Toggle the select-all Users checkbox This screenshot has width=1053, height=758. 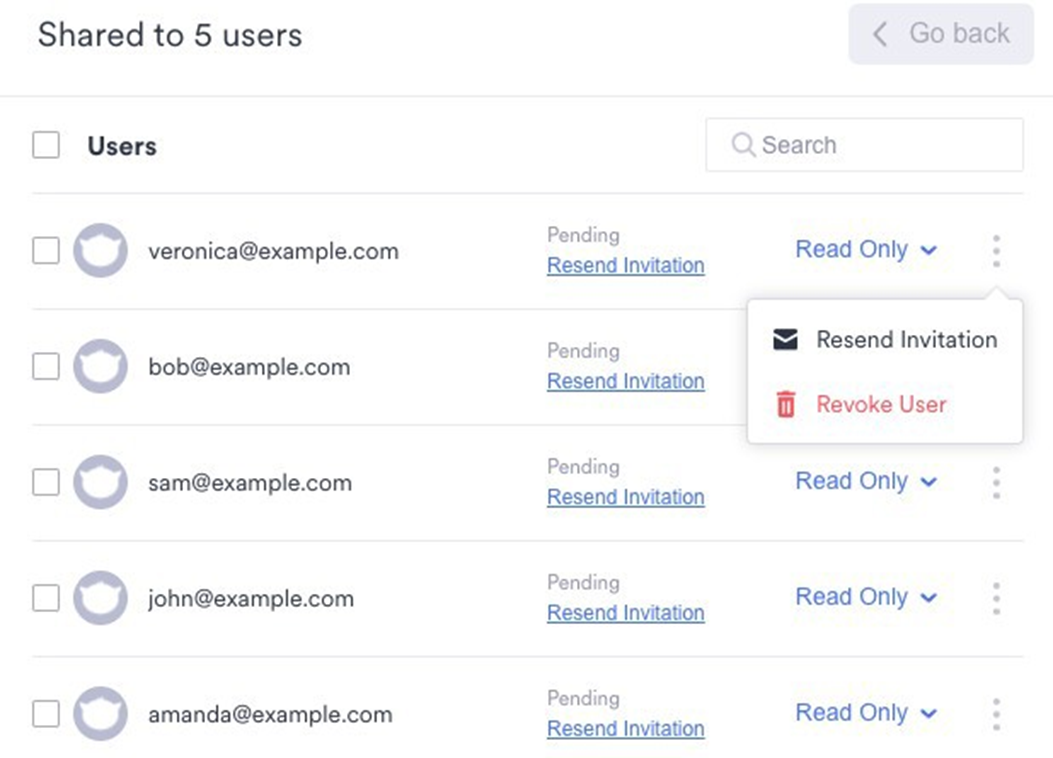click(46, 145)
